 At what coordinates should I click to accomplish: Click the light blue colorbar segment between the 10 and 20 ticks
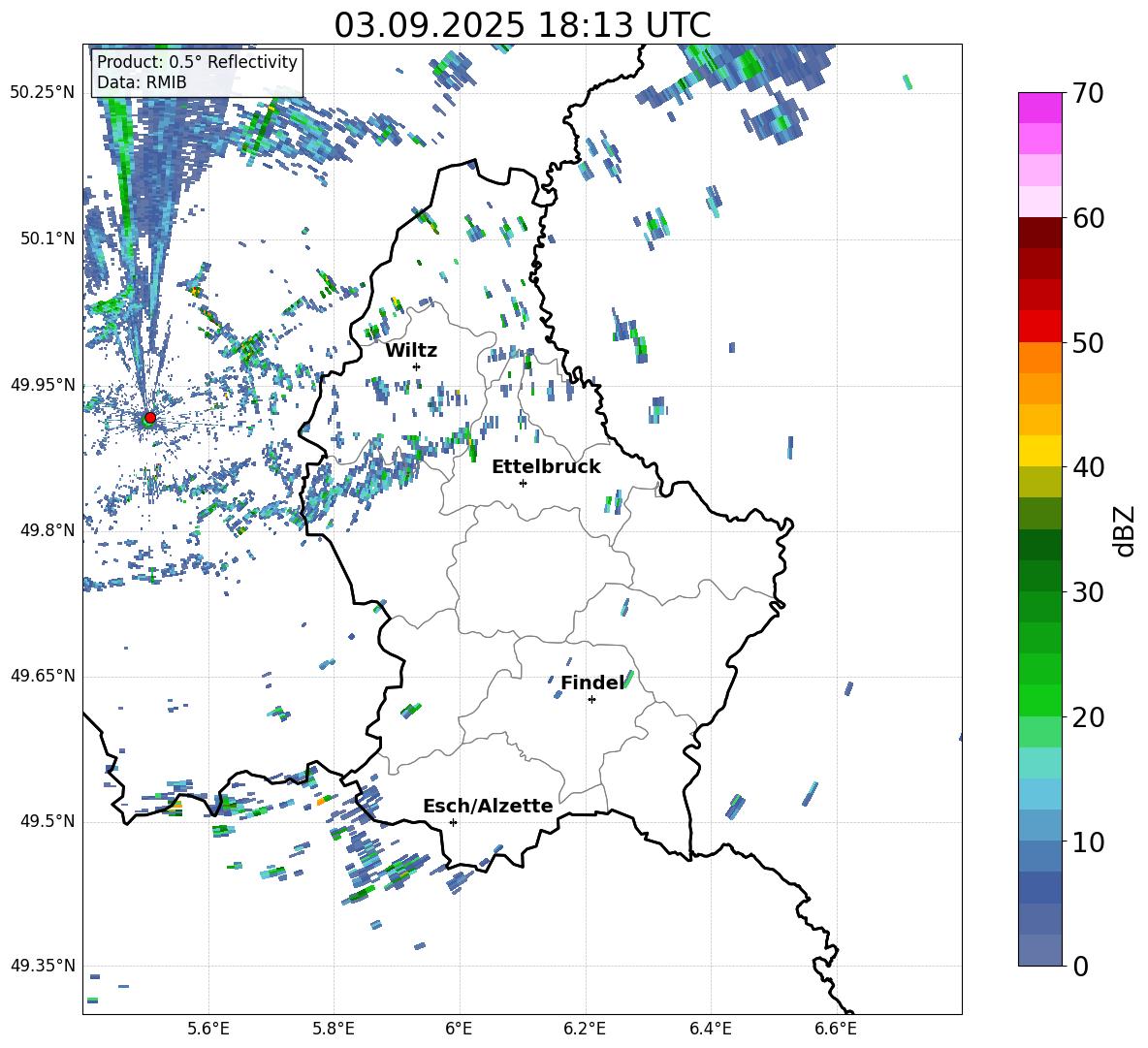(x=1039, y=794)
